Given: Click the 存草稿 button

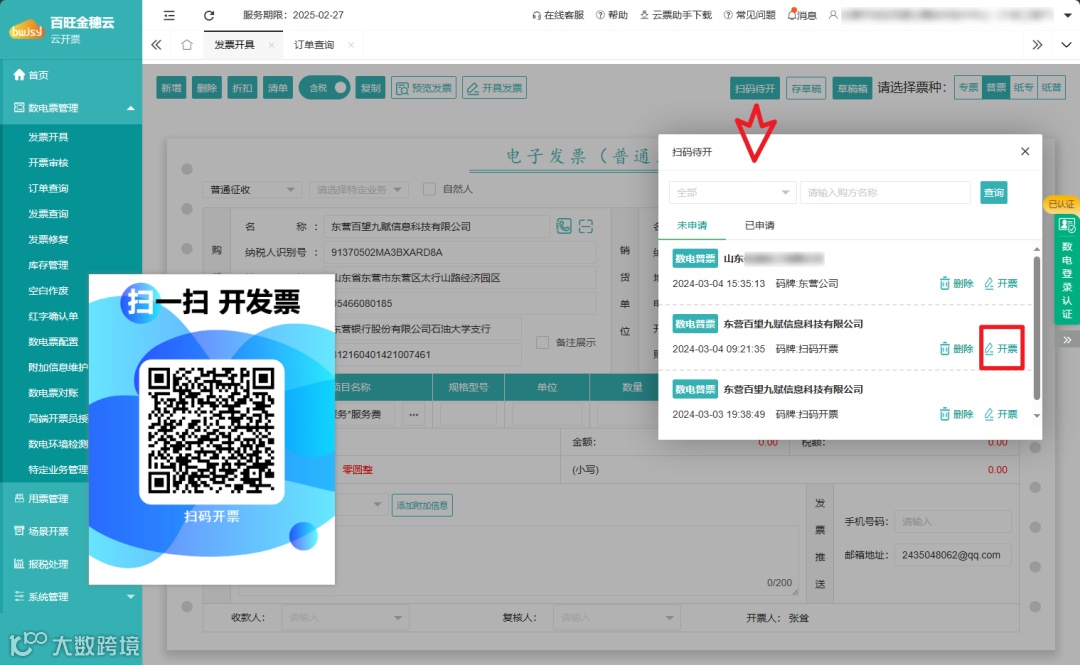Looking at the screenshot, I should pyautogui.click(x=806, y=88).
